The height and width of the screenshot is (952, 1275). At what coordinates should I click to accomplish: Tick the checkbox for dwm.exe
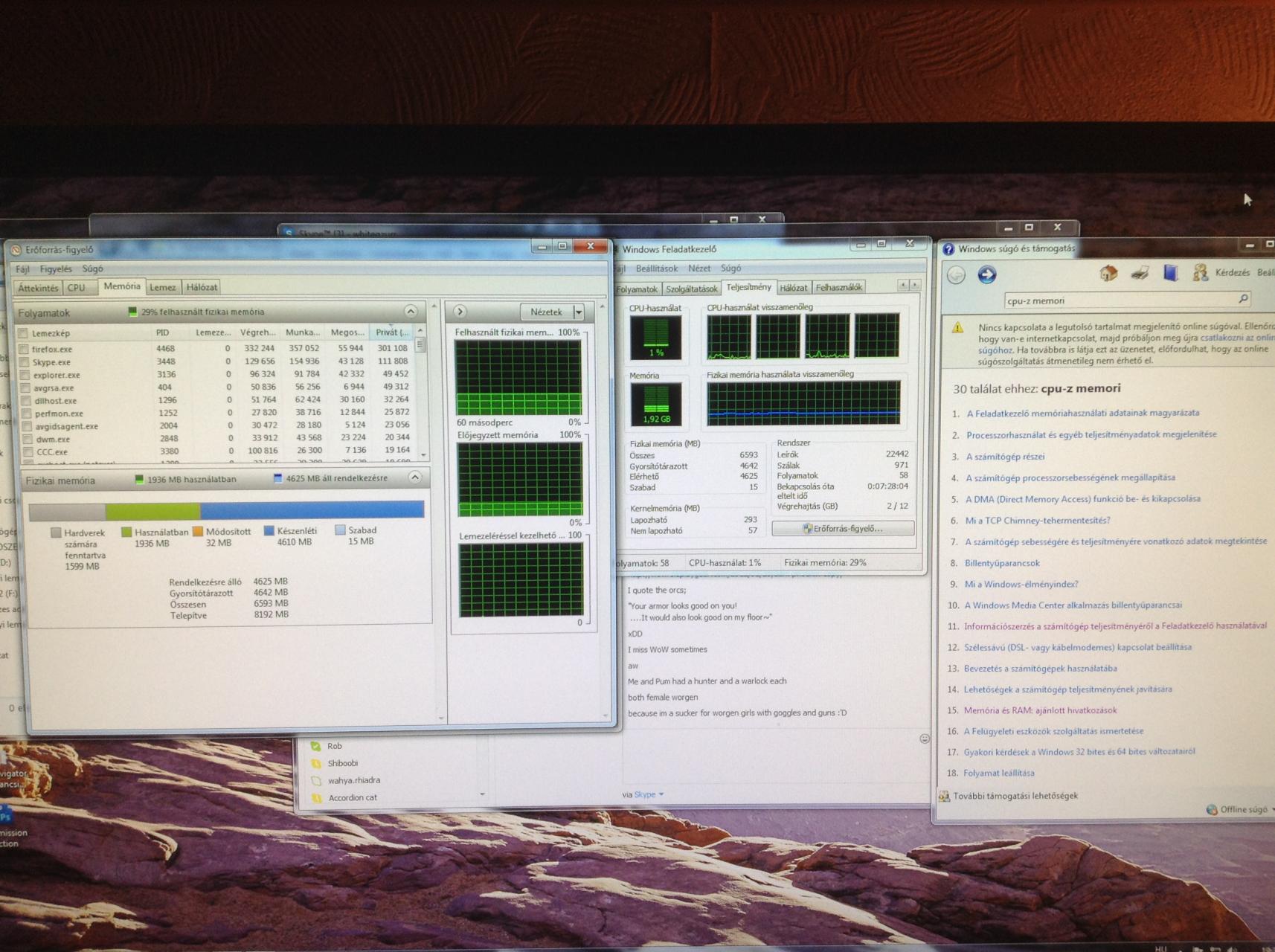pos(27,440)
